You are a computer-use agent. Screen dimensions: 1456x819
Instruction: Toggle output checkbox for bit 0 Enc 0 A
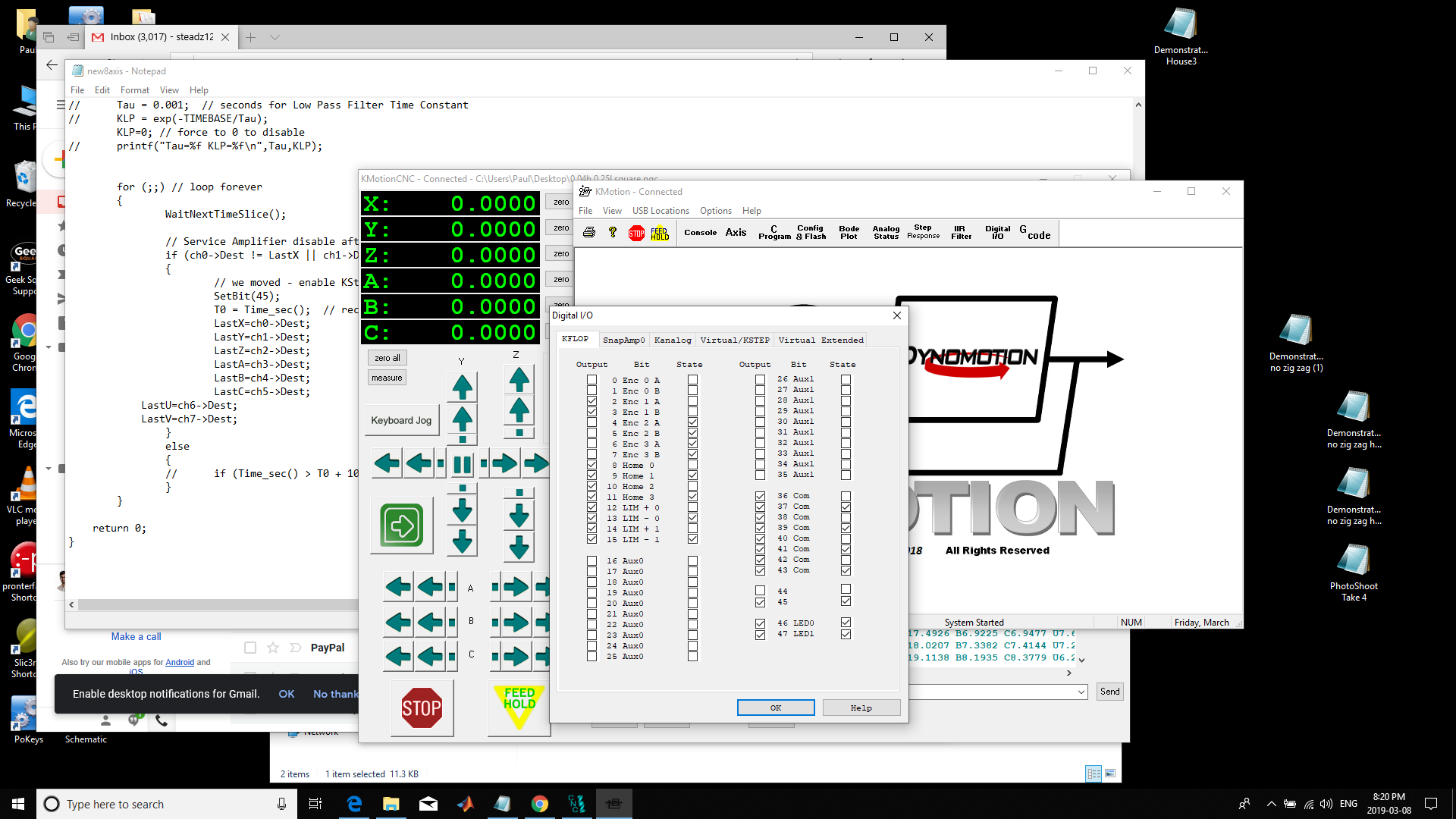(591, 380)
